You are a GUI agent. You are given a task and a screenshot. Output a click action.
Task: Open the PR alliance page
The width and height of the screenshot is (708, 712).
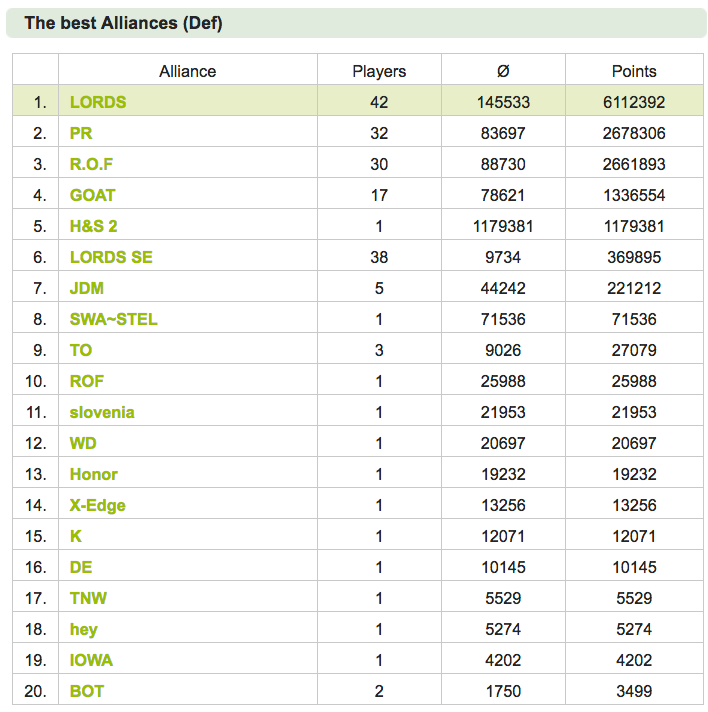(81, 133)
